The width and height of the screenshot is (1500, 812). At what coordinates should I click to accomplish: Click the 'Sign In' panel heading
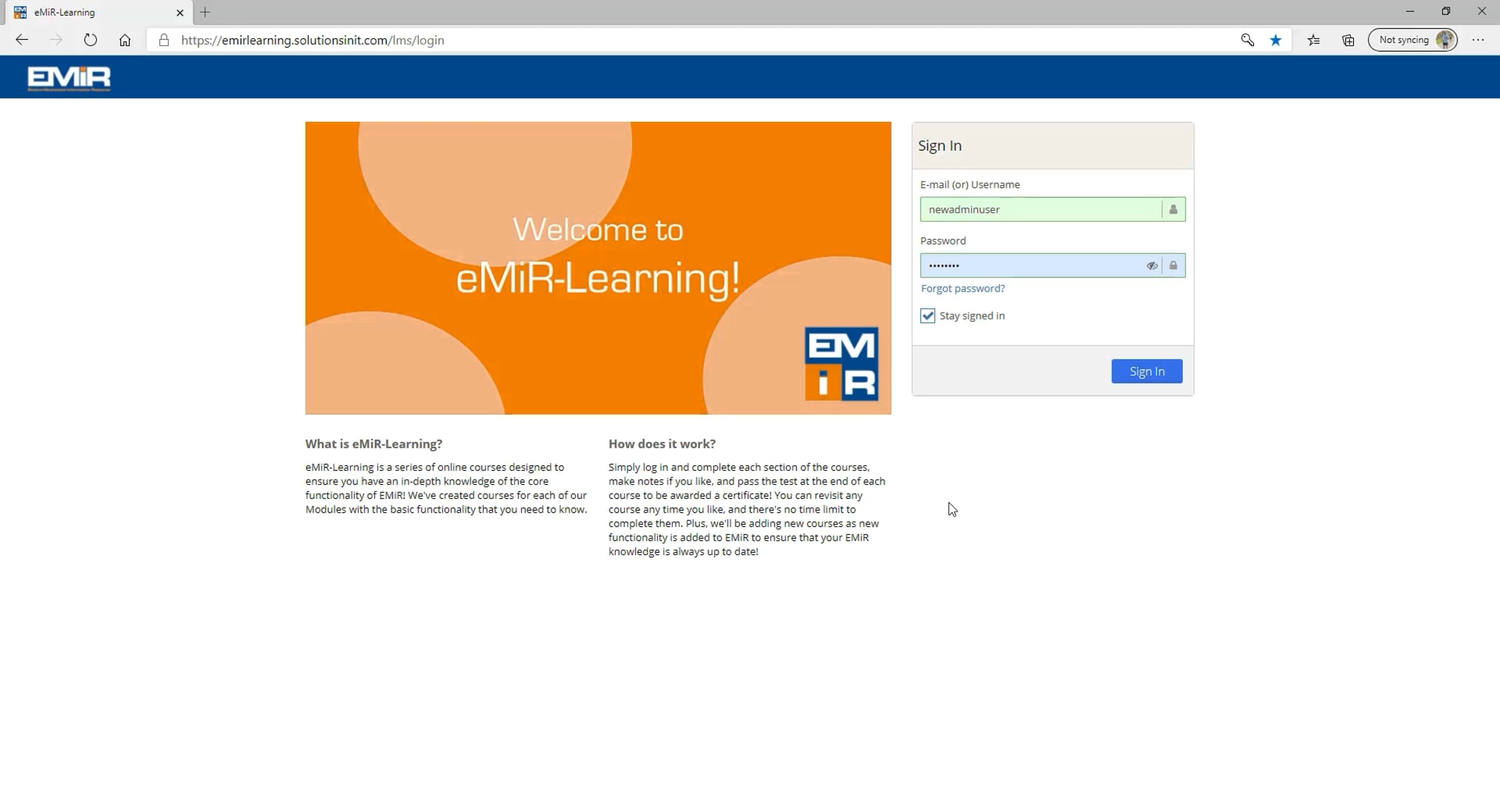tap(940, 146)
